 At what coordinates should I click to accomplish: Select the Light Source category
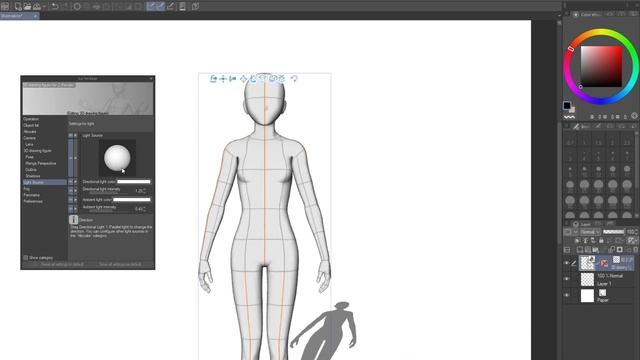(44, 182)
